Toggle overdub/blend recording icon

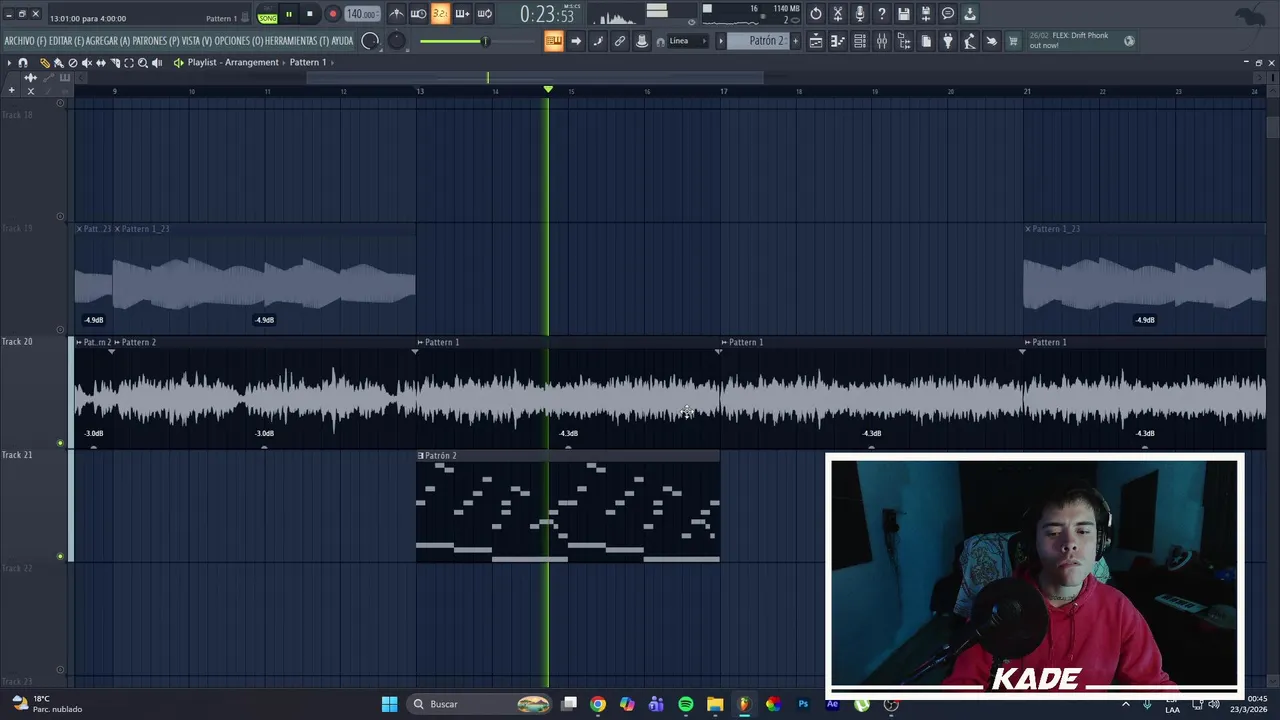coord(462,14)
